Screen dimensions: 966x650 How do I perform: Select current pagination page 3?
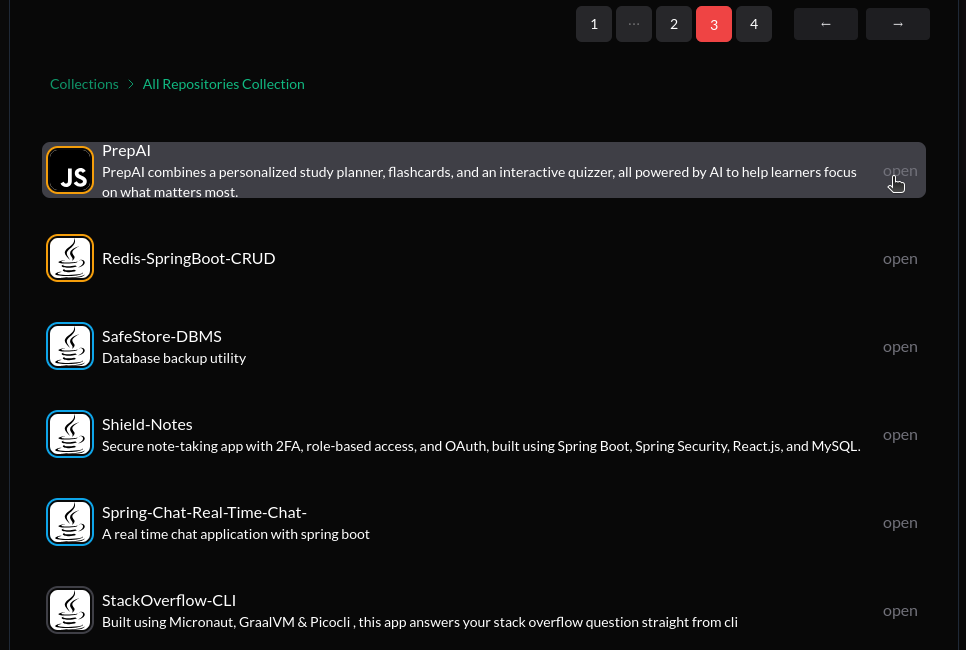click(714, 24)
